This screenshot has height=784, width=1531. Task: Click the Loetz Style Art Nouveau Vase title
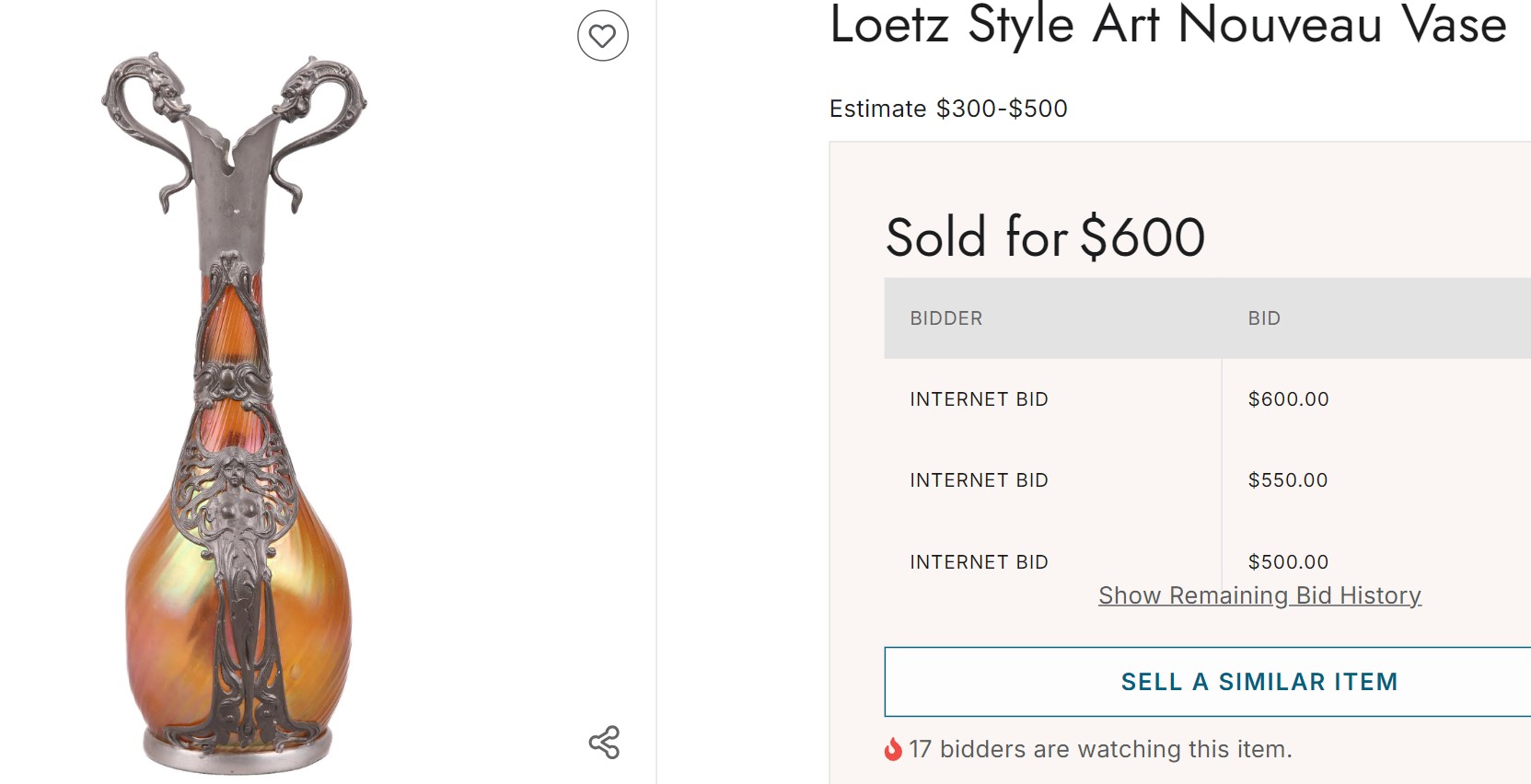(x=1167, y=24)
